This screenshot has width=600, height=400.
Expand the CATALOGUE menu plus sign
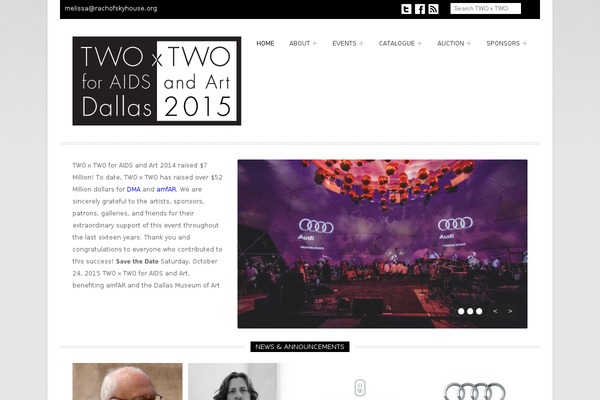(420, 43)
